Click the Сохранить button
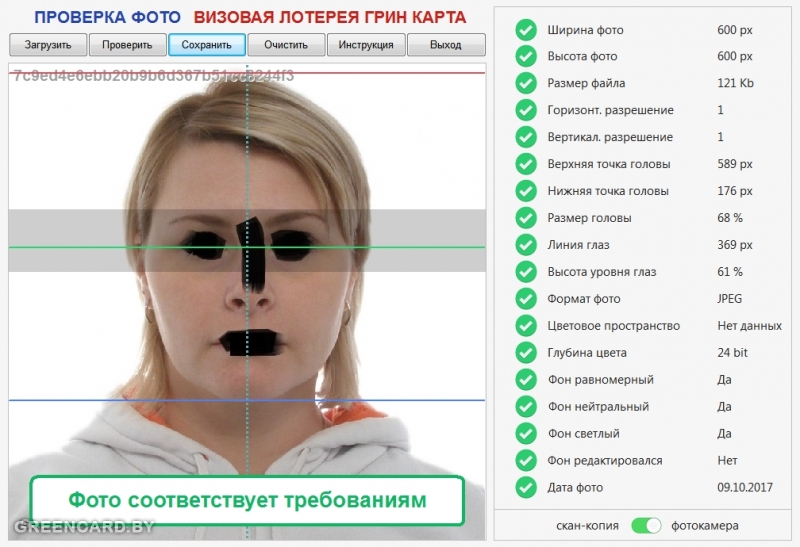The height and width of the screenshot is (547, 800). pyautogui.click(x=207, y=45)
